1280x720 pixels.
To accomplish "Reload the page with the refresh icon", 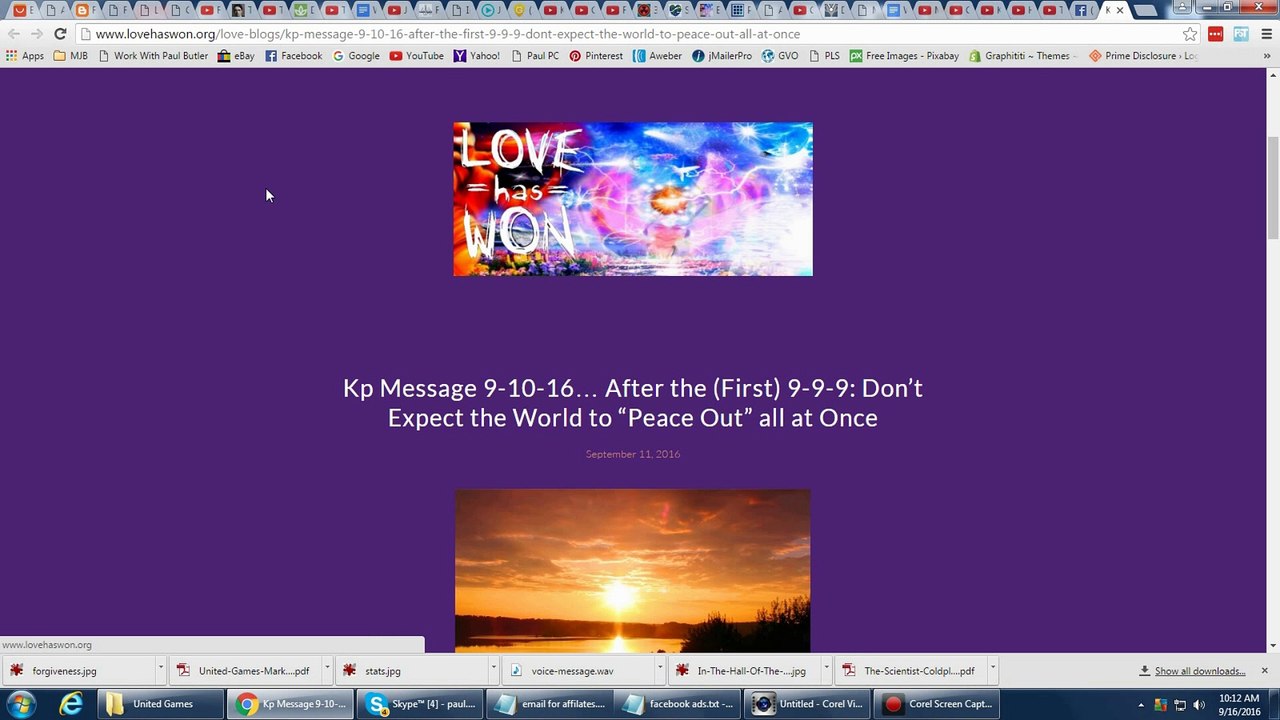I will (60, 34).
